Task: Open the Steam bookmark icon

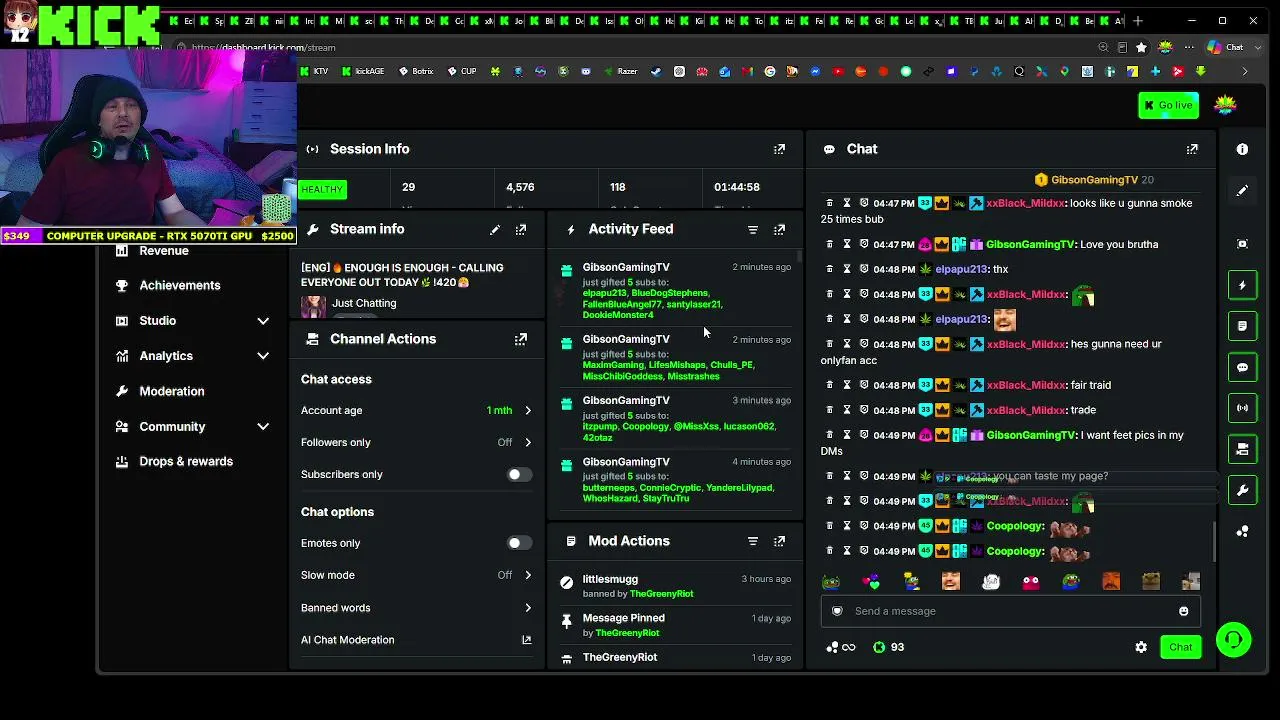Action: (656, 72)
